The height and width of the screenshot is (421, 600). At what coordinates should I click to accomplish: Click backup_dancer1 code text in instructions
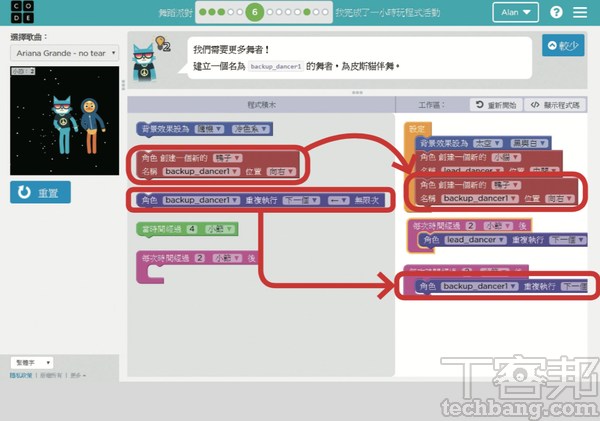(x=276, y=66)
